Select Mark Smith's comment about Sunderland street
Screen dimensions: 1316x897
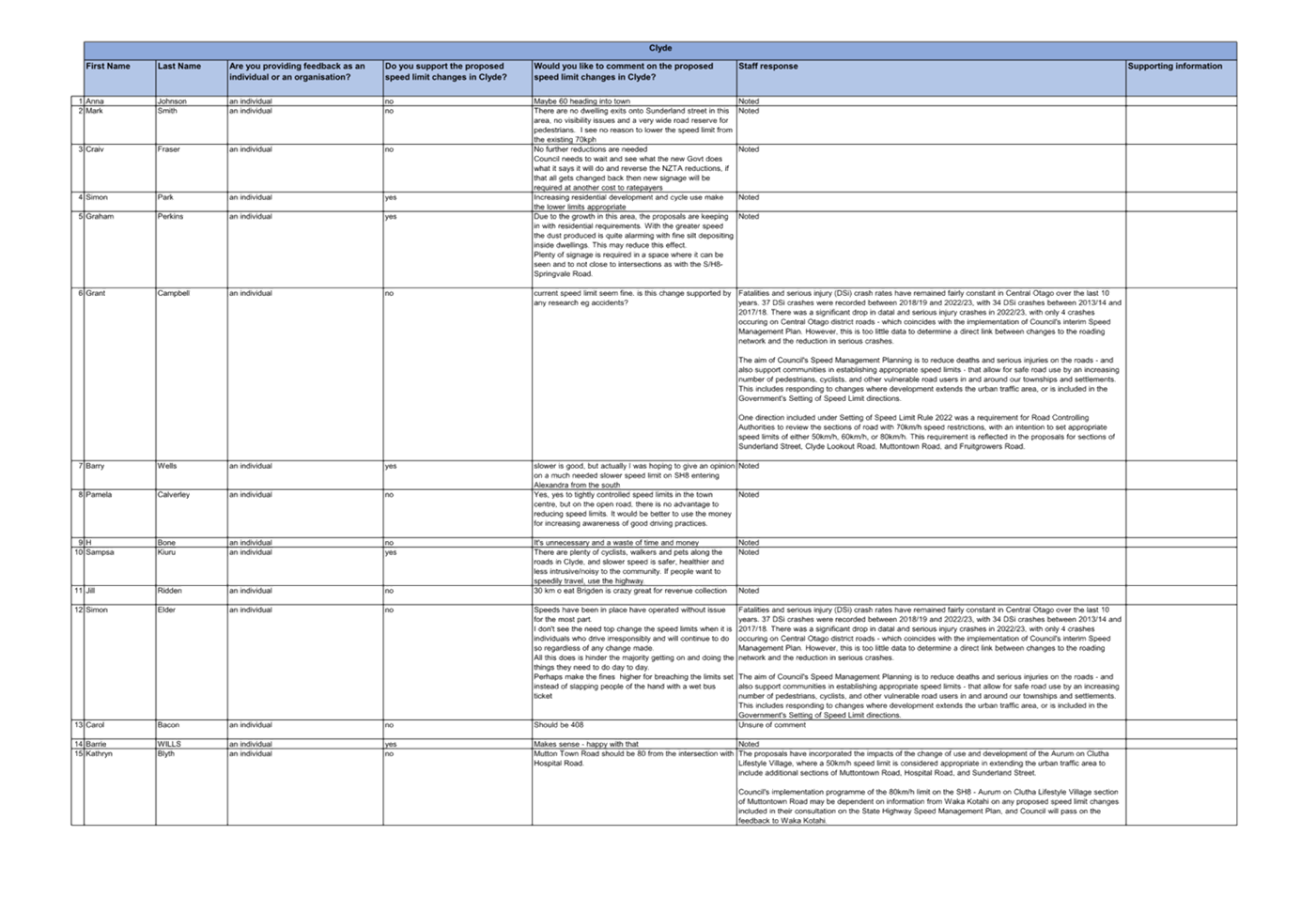point(633,125)
